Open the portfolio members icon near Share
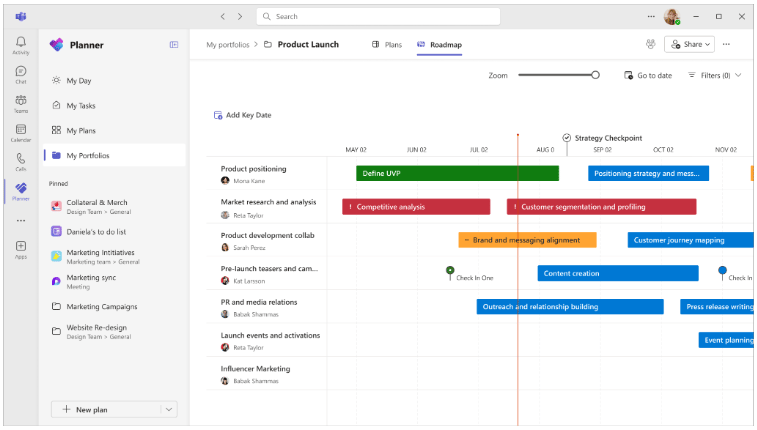 651,44
